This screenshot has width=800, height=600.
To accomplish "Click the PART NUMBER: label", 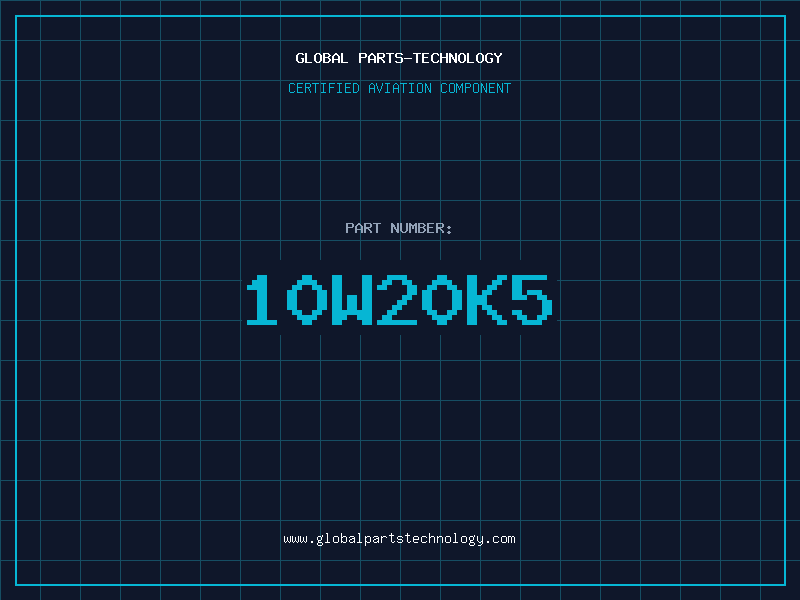I will 398,228.
